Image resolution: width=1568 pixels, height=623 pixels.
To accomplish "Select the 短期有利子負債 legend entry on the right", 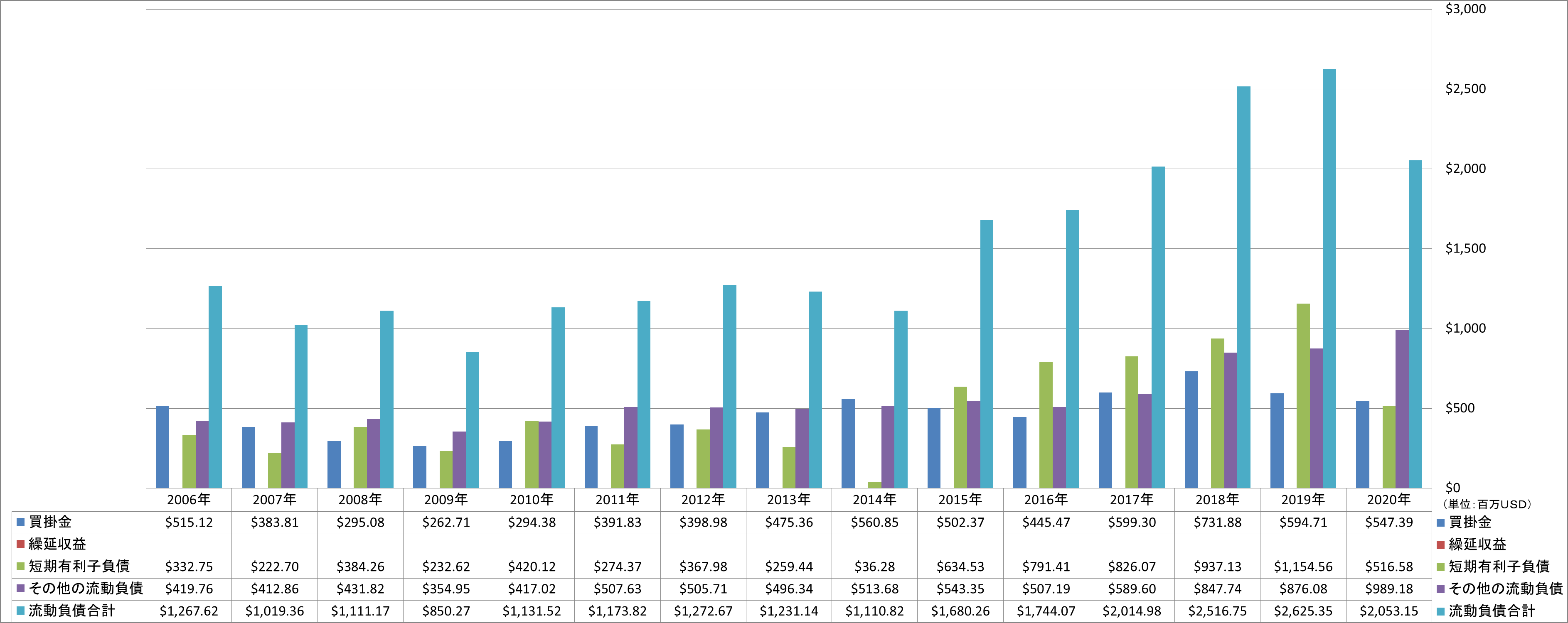I will click(x=1493, y=567).
